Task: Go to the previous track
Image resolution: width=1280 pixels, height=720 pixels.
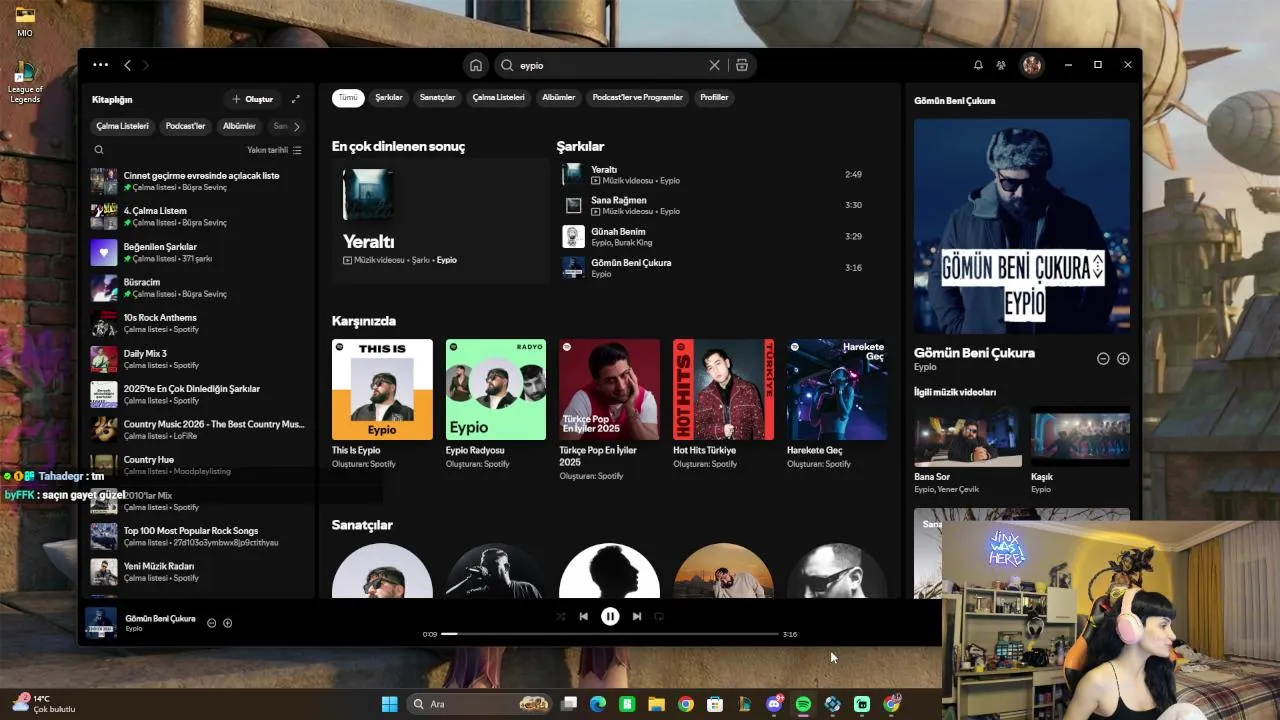Action: coord(583,617)
